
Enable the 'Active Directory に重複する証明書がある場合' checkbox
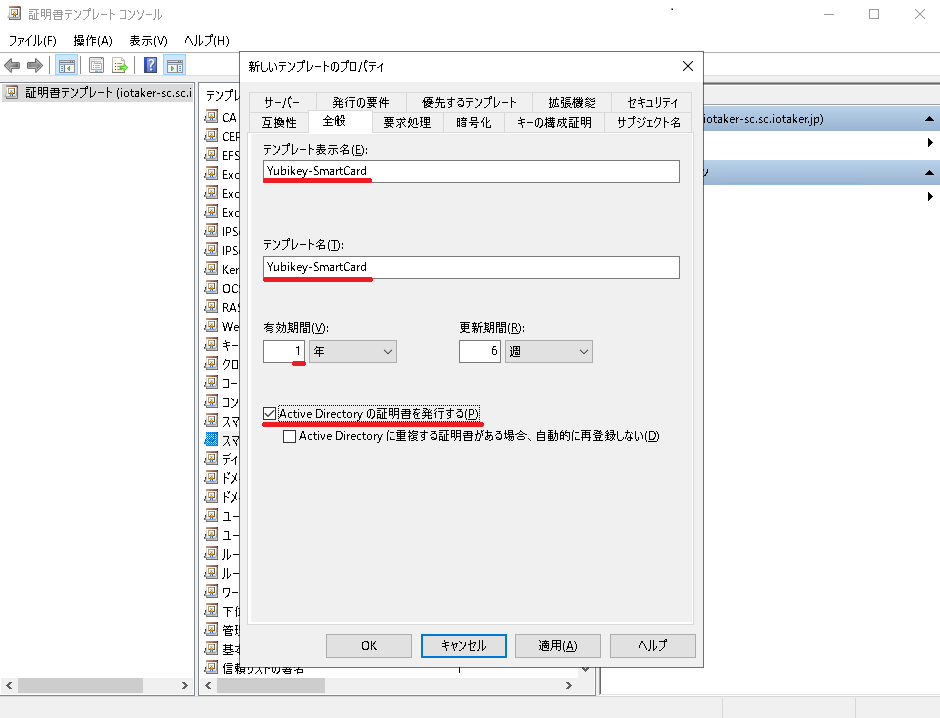pyautogui.click(x=290, y=436)
